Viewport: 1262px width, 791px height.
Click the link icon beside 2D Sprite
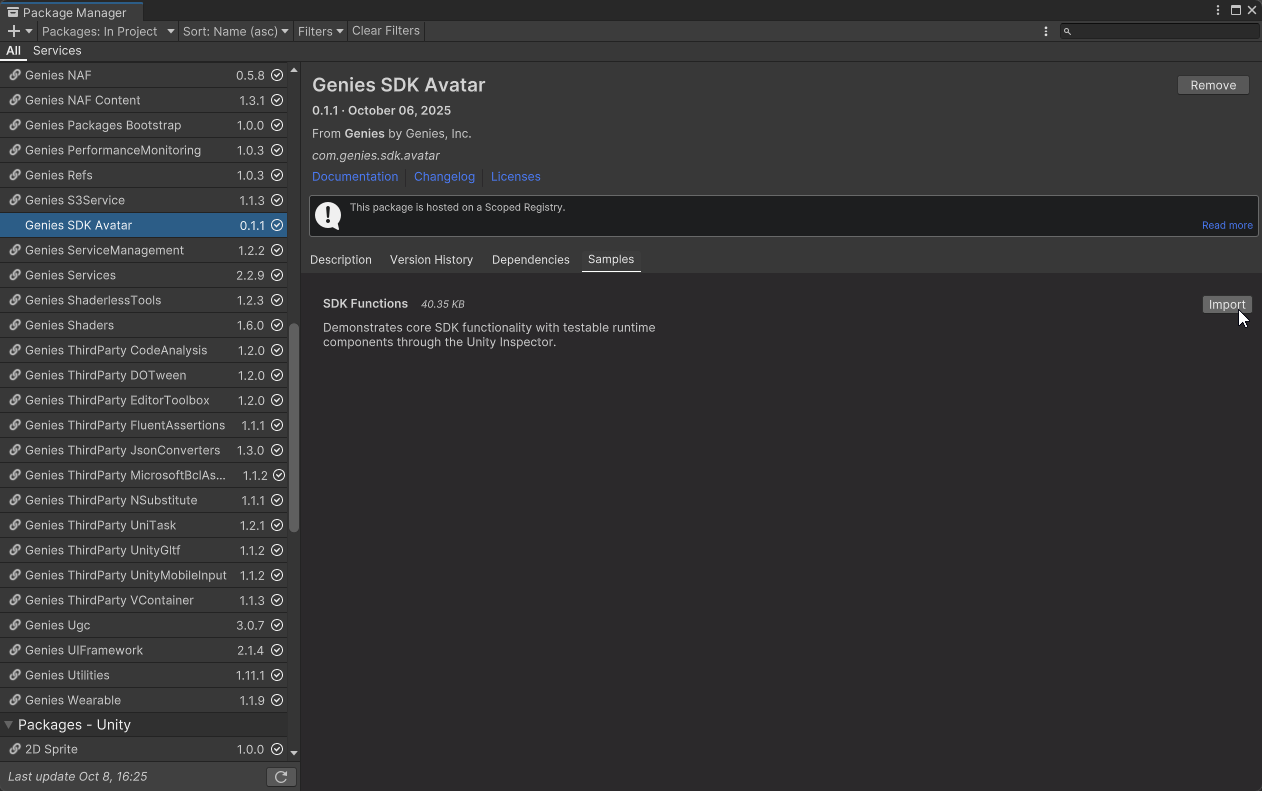coord(15,749)
